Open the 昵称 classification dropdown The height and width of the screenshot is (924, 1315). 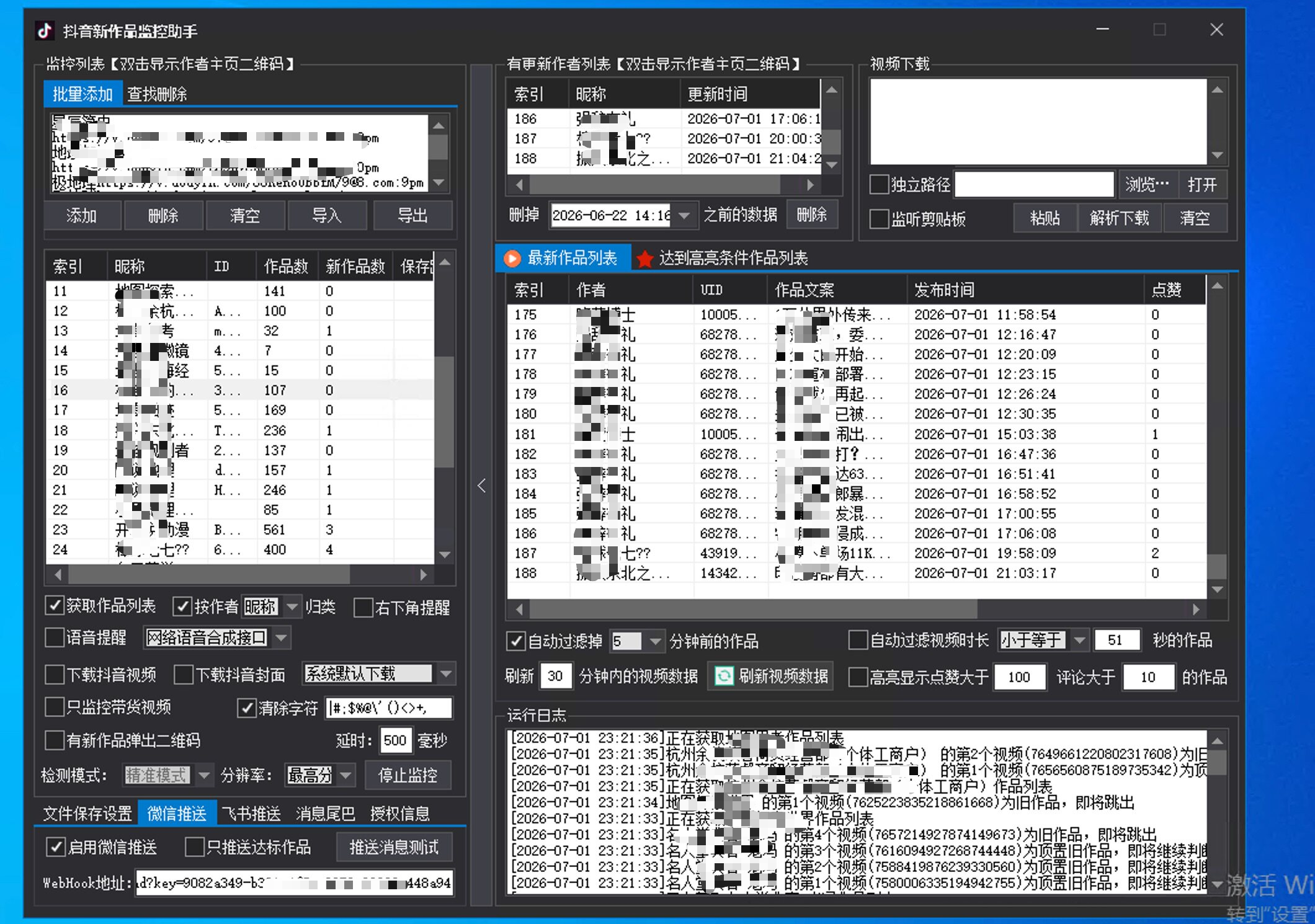pos(292,606)
